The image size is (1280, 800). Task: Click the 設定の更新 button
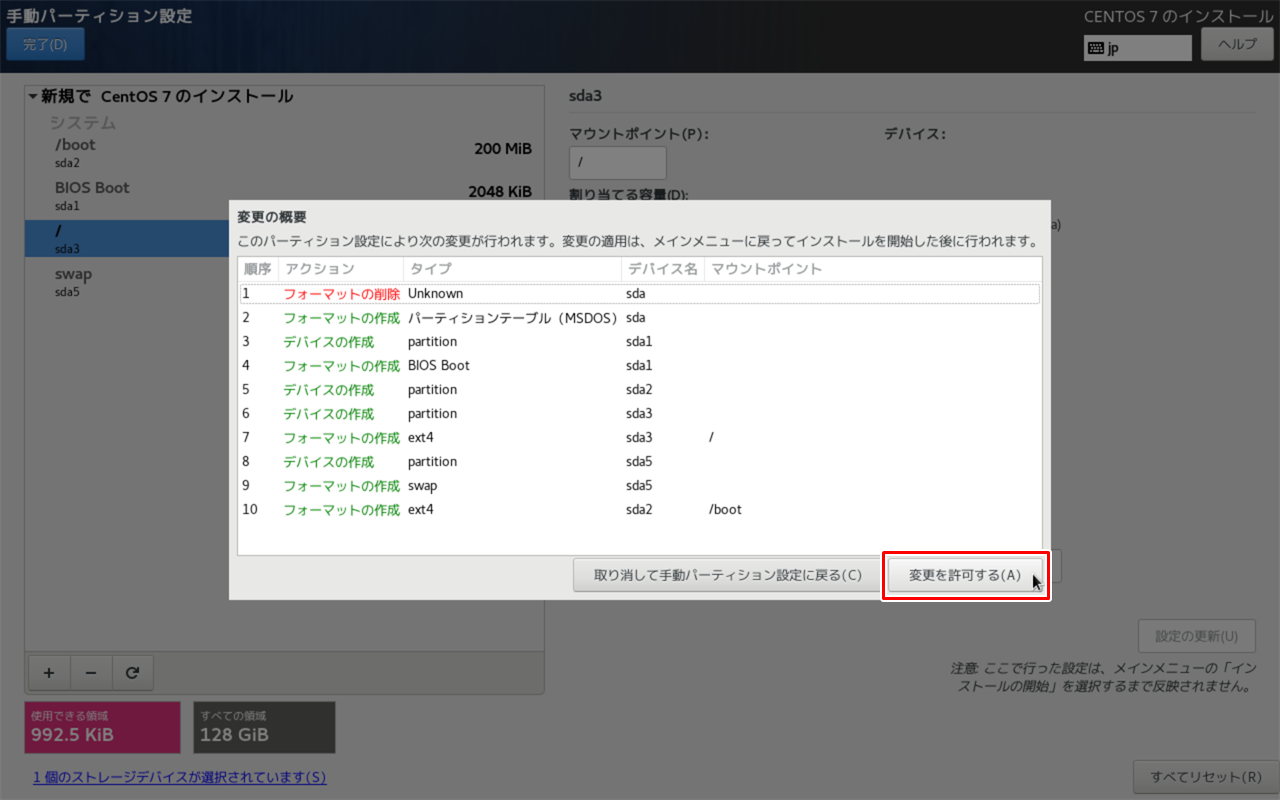point(1196,636)
